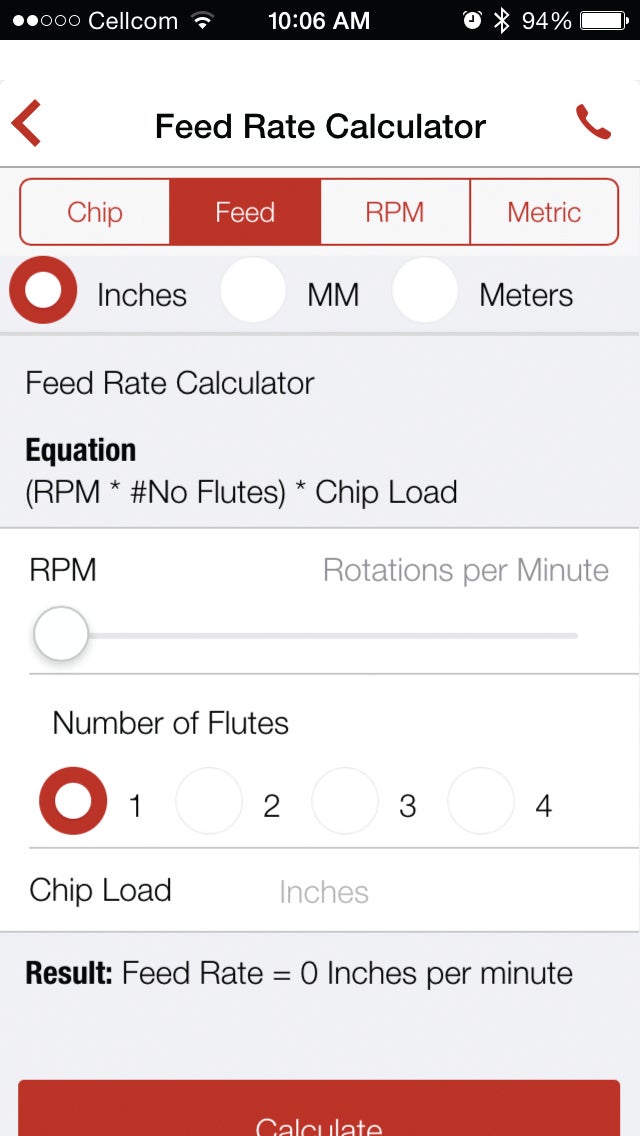This screenshot has height=1136, width=640.
Task: Choose the MM unit radio button
Action: pyautogui.click(x=253, y=290)
